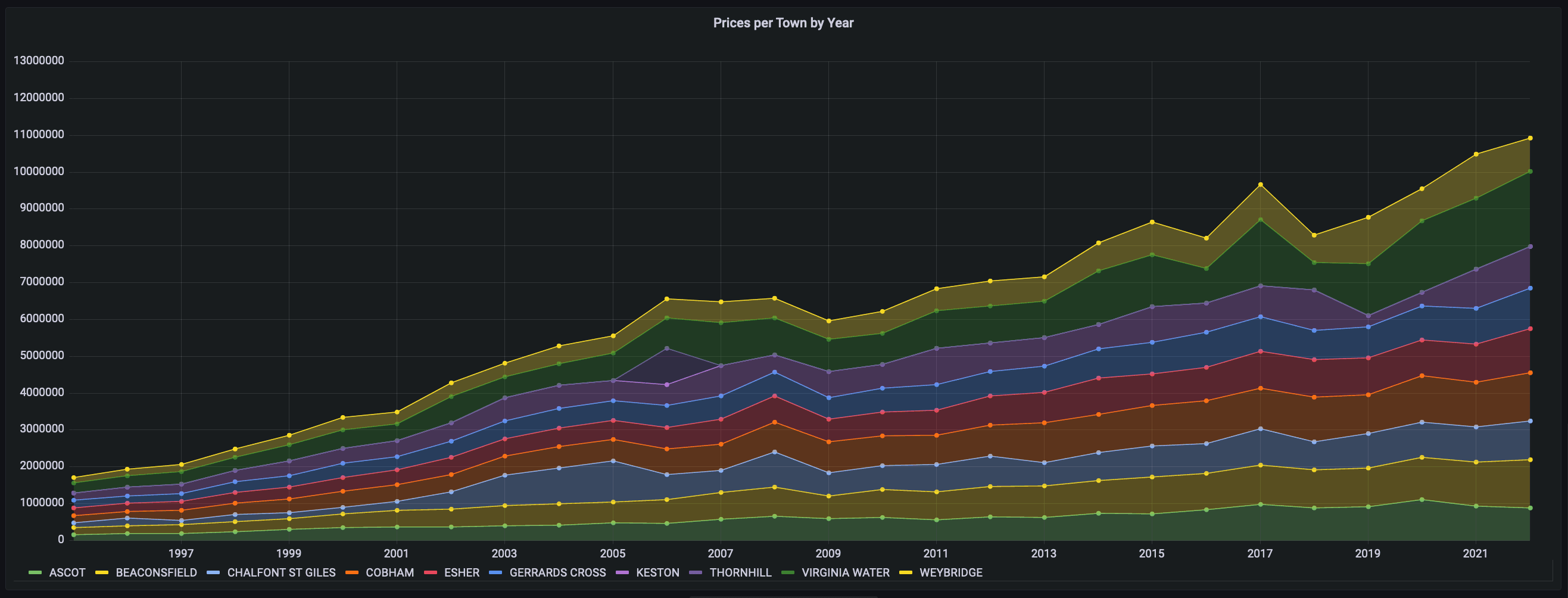Open the 'Prices per Town by Year' panel title menu
This screenshot has width=1568, height=598.
(783, 23)
